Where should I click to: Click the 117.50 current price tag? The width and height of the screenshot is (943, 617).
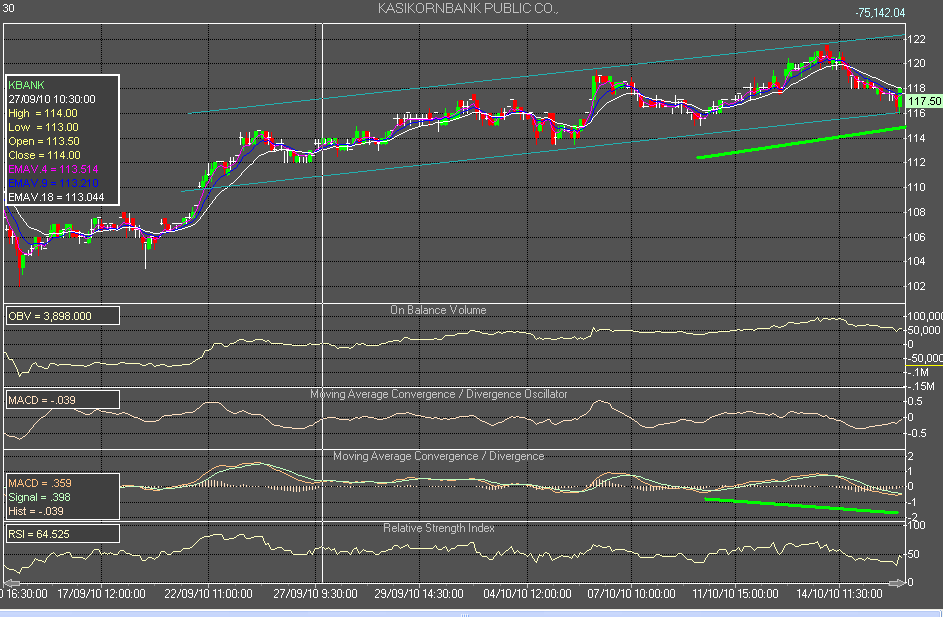[924, 101]
